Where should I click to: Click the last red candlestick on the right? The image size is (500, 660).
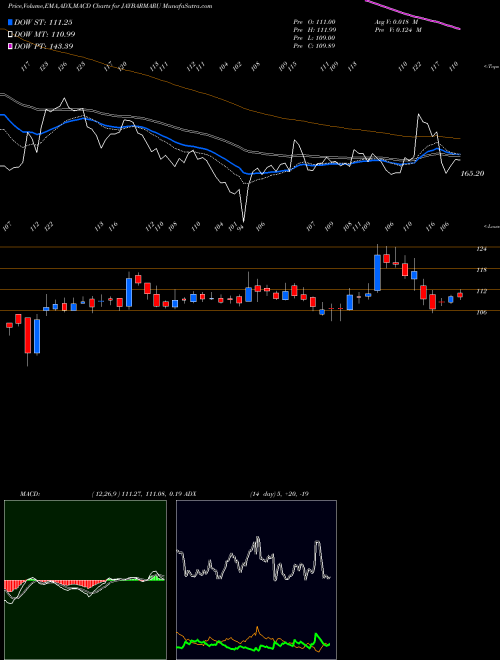click(460, 295)
